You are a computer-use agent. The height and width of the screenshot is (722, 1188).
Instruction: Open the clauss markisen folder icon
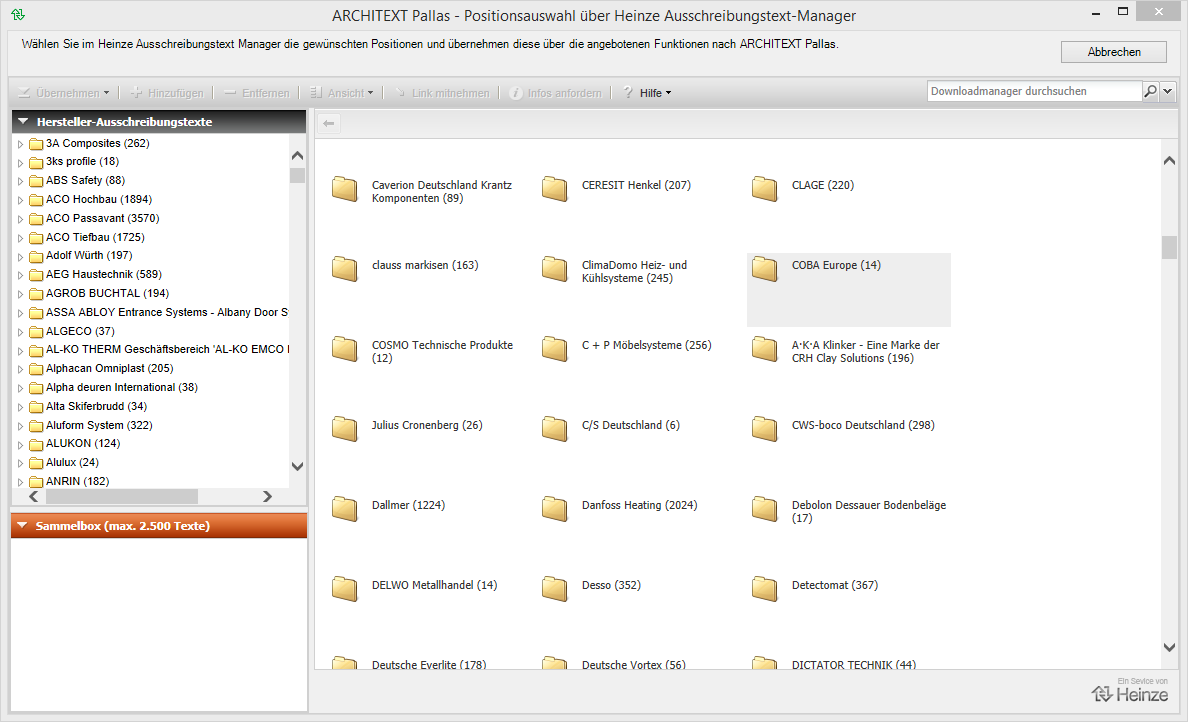pos(345,269)
